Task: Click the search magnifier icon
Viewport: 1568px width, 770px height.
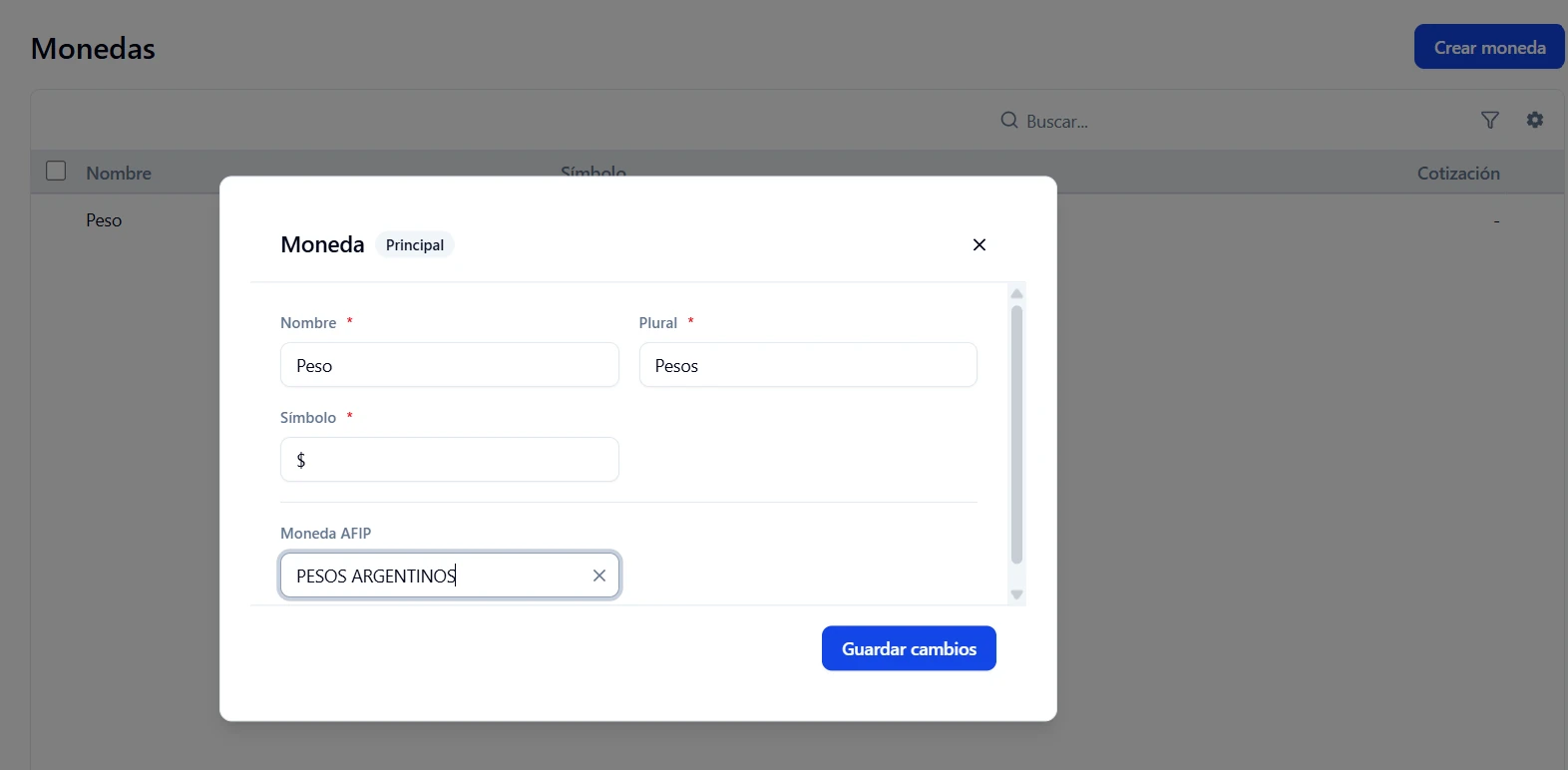Action: point(1009,121)
